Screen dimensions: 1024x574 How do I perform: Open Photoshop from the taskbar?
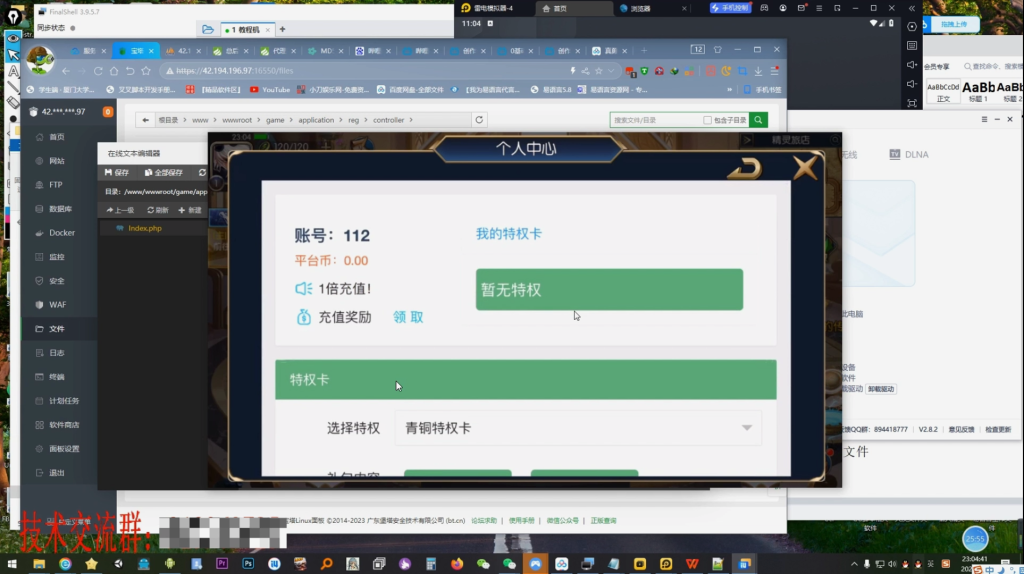pos(248,564)
